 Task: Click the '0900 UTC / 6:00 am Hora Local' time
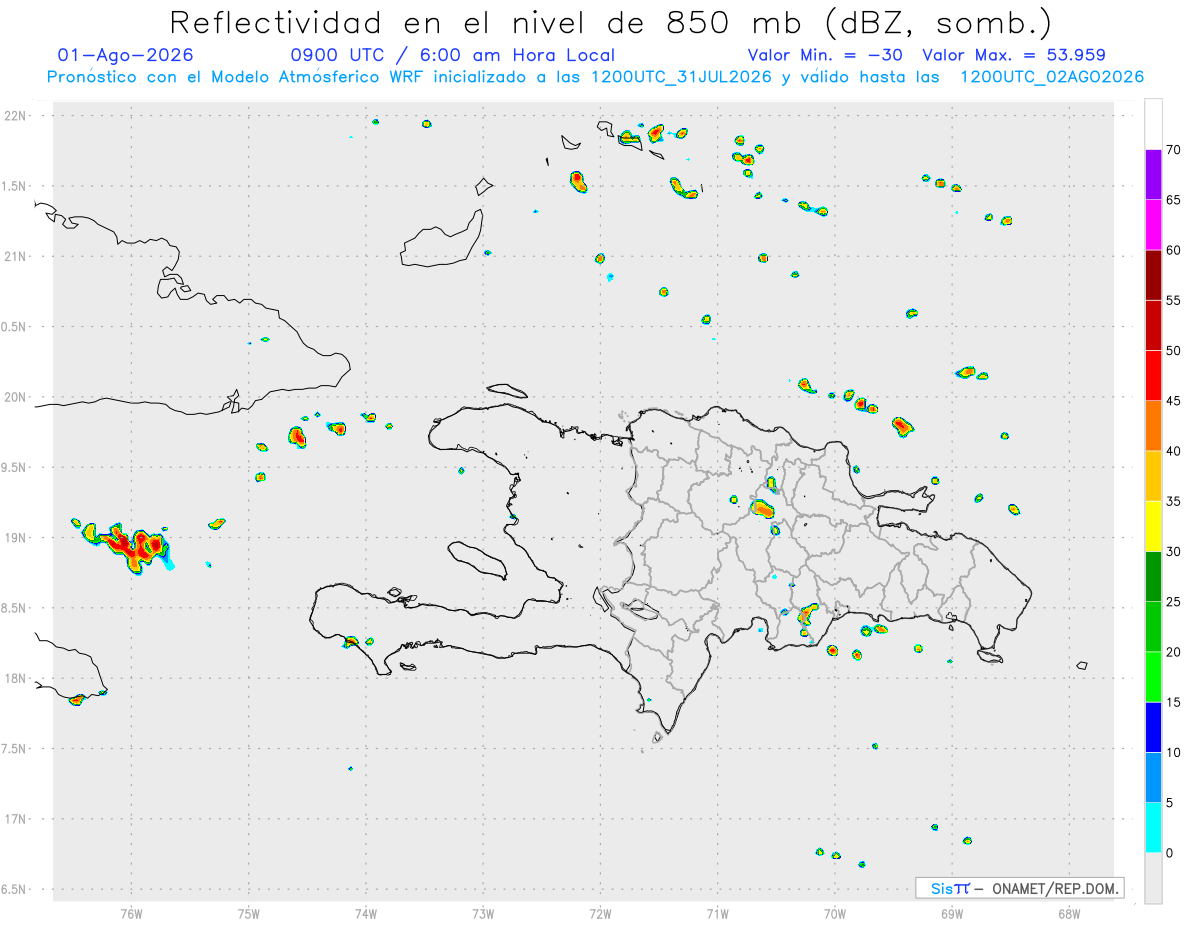(x=453, y=55)
